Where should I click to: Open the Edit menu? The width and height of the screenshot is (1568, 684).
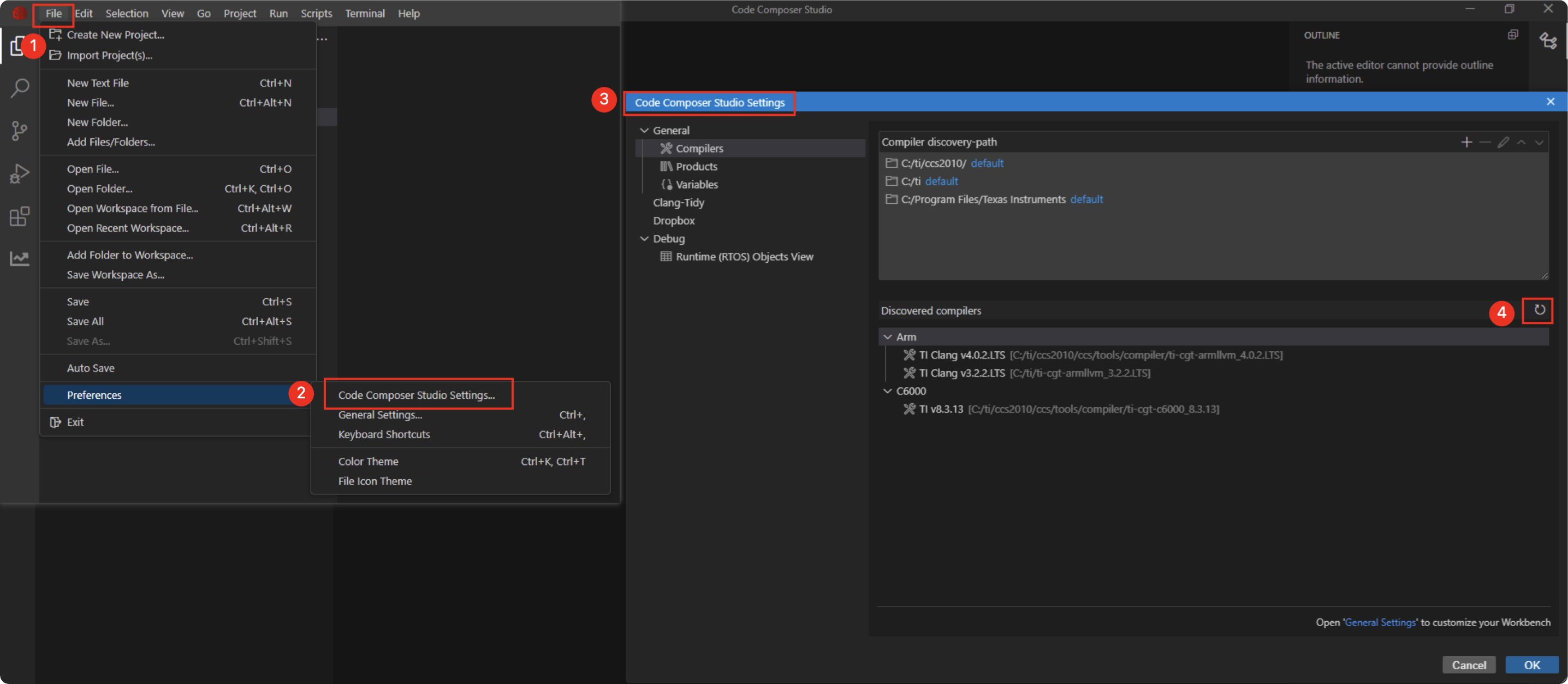tap(84, 13)
